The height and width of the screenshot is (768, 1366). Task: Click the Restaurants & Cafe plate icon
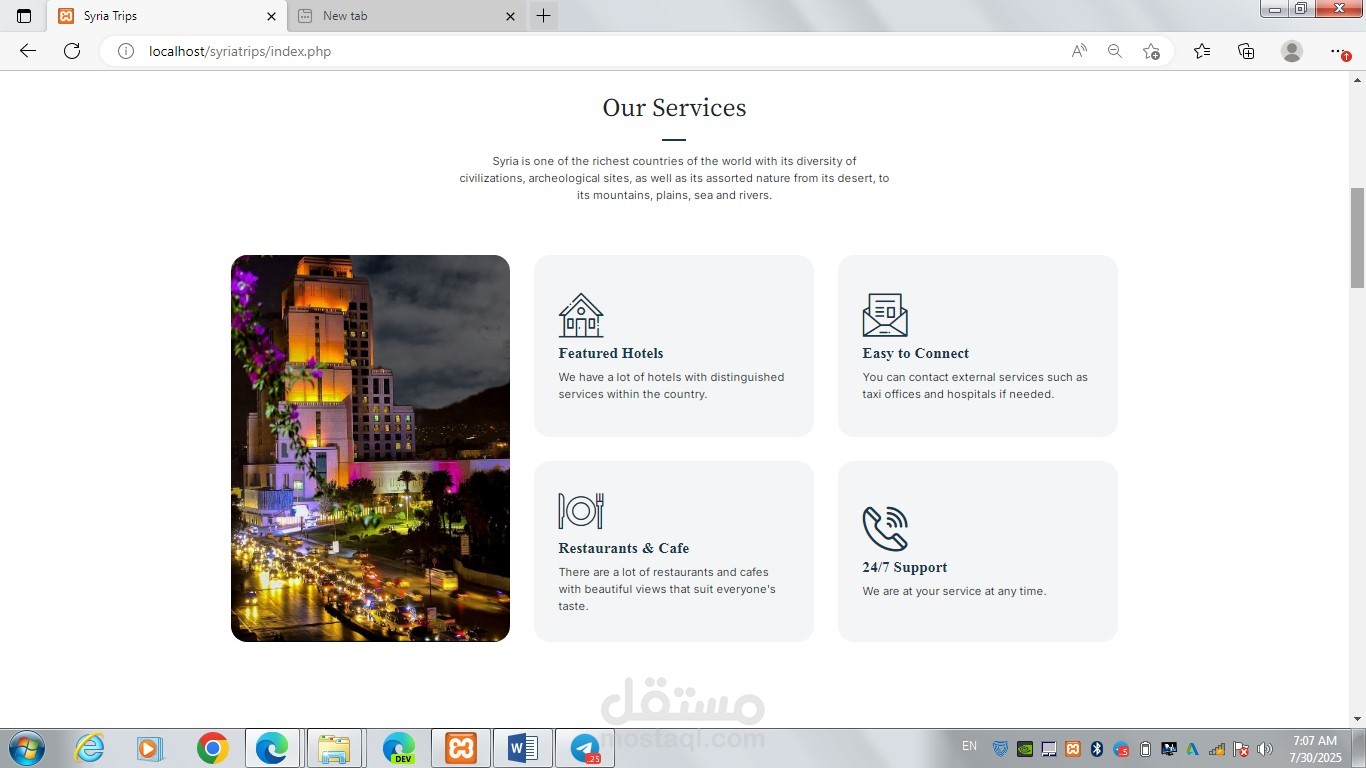581,510
